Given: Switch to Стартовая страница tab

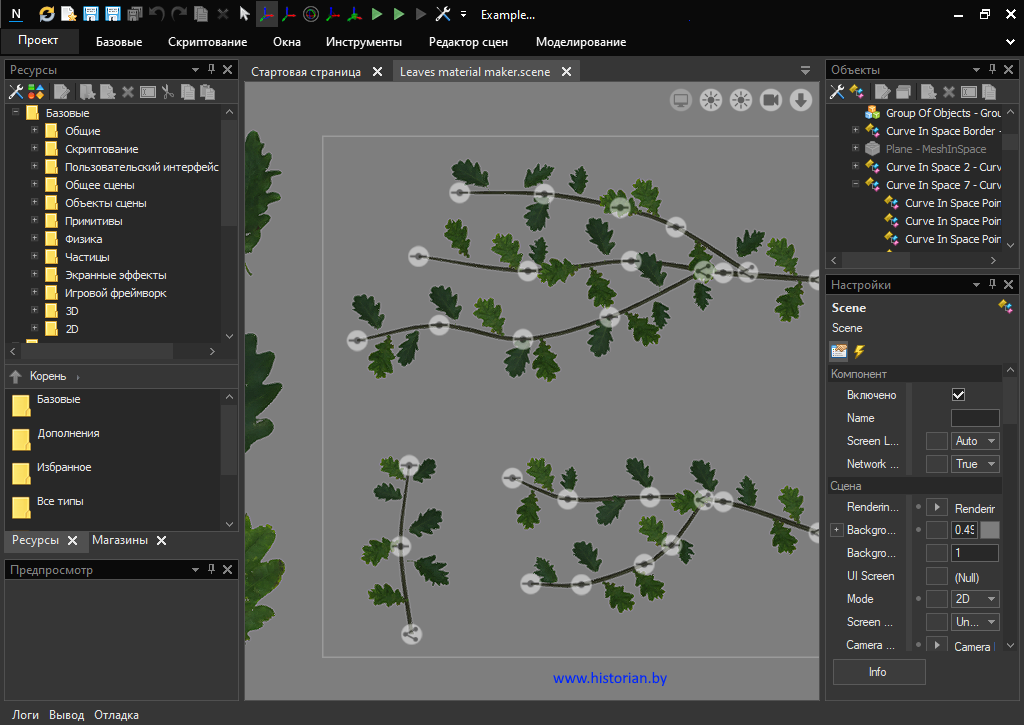Looking at the screenshot, I should (x=306, y=72).
